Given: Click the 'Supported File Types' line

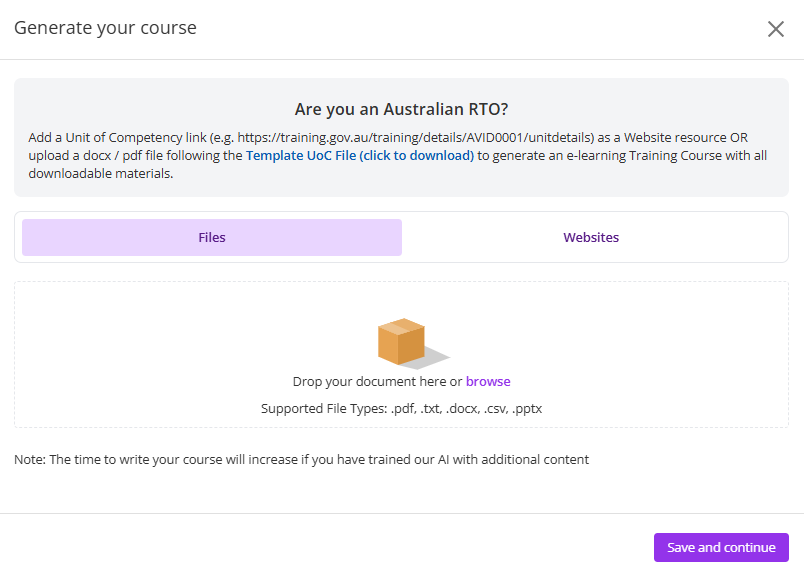Looking at the screenshot, I should (x=401, y=408).
